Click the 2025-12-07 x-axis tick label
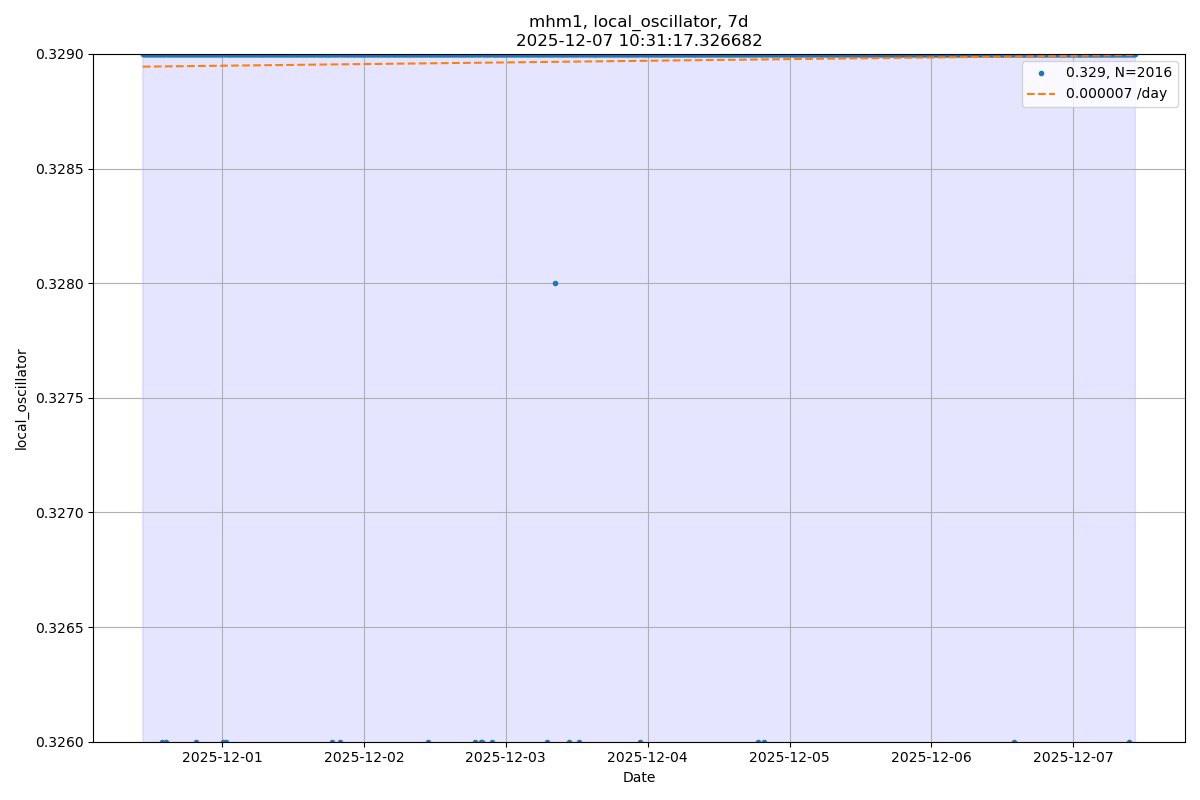The height and width of the screenshot is (800, 1200). pos(1073,758)
